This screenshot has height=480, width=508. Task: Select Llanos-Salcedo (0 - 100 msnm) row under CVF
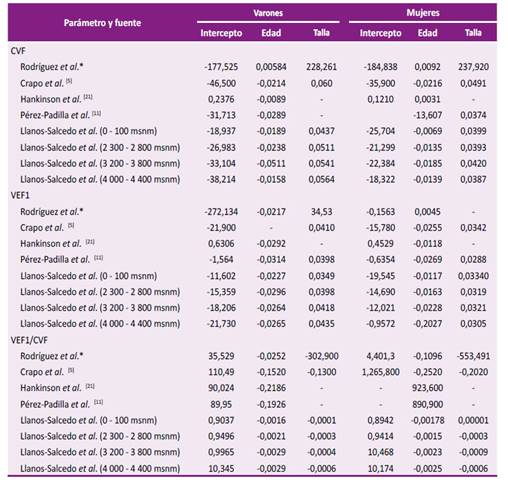(252, 131)
